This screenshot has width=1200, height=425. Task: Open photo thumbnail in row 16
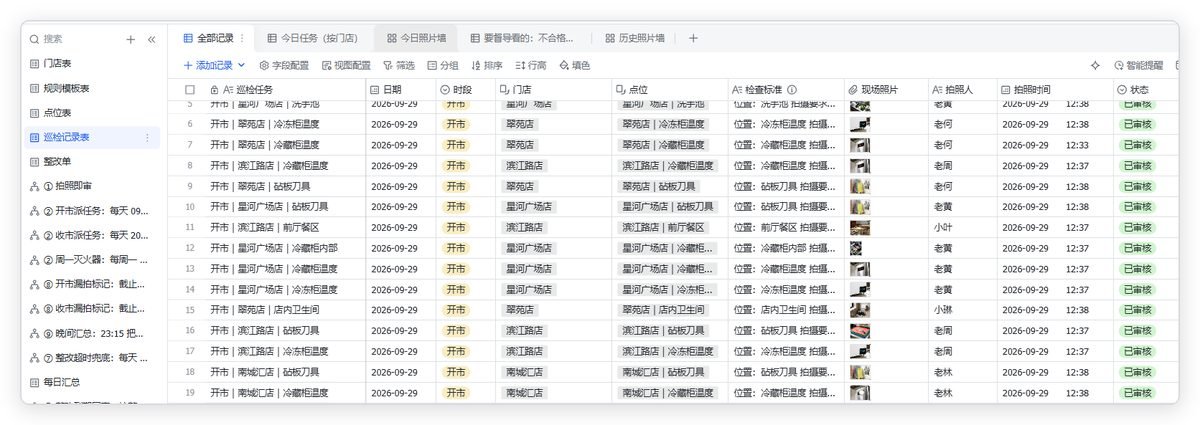coord(860,331)
